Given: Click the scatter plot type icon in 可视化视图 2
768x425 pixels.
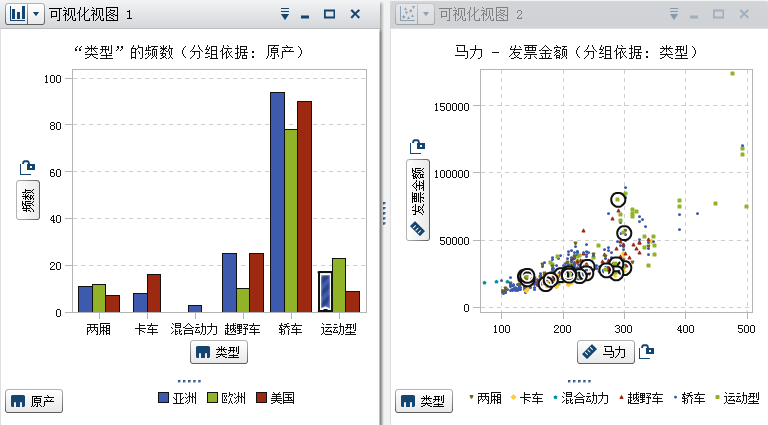Looking at the screenshot, I should tap(408, 14).
